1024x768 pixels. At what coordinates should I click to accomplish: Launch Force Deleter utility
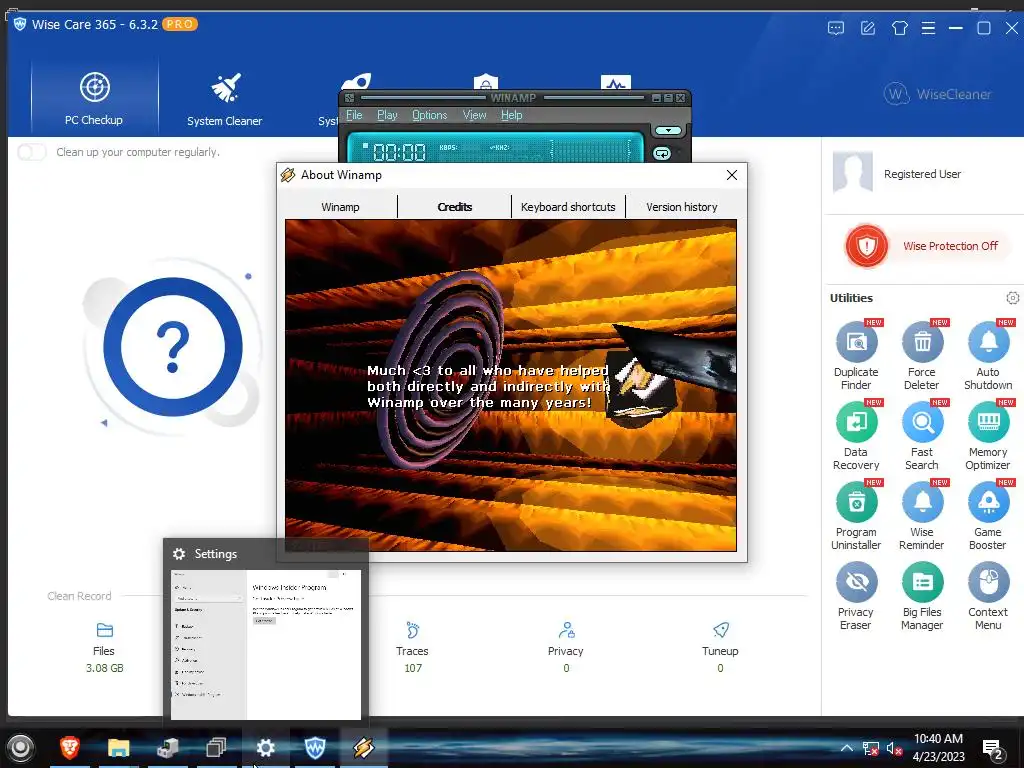921,356
